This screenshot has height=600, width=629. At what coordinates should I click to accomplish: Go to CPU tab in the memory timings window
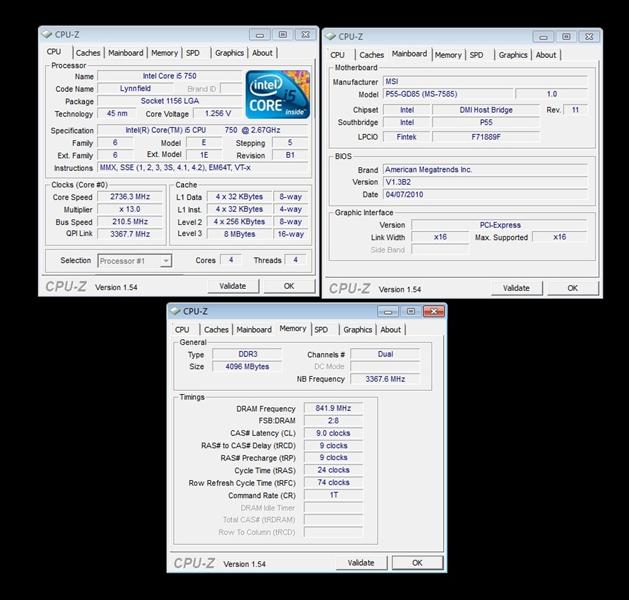tap(182, 329)
